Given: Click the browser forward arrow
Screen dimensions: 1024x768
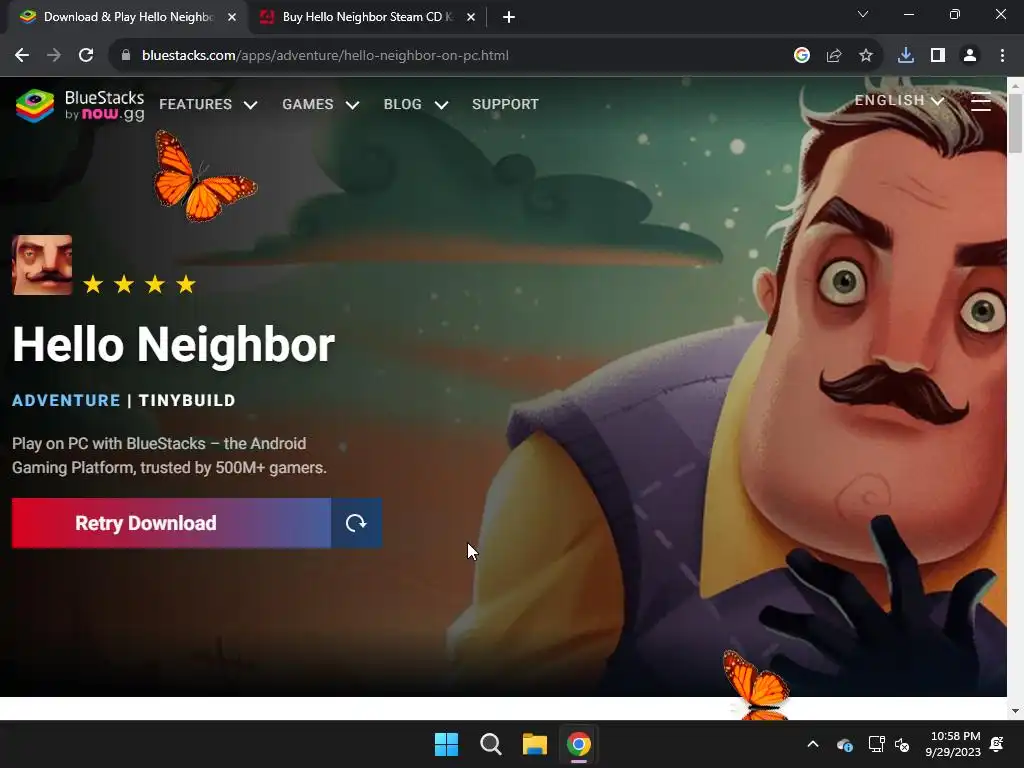Looking at the screenshot, I should tap(54, 56).
